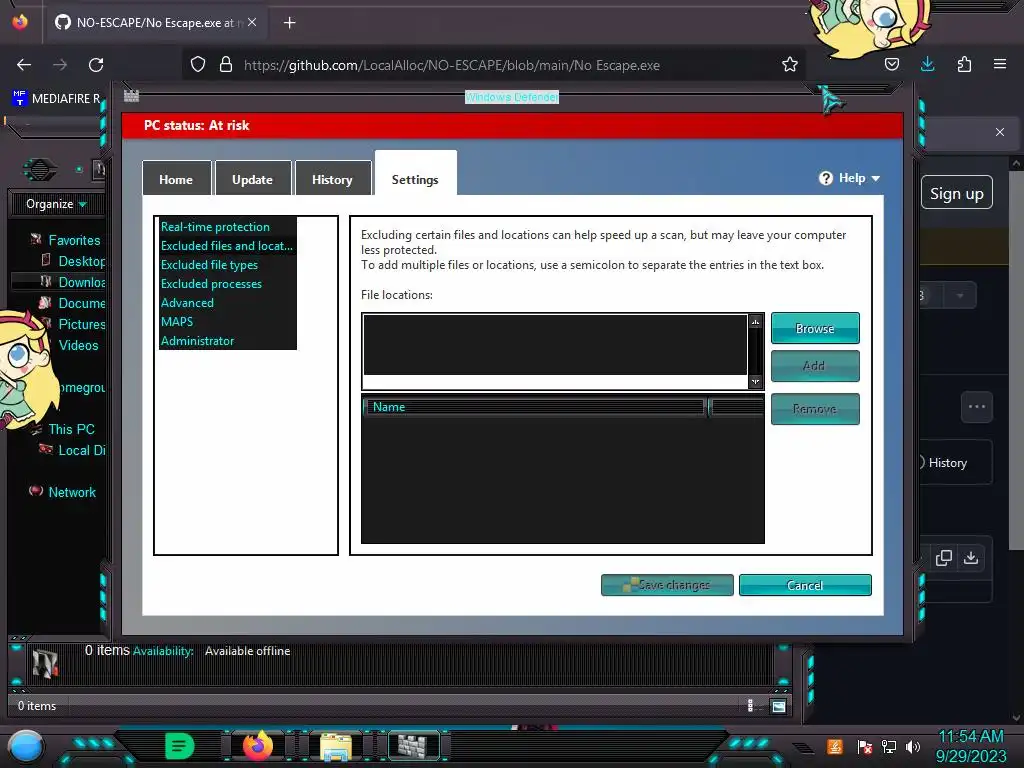Copy raw file icon on GitHub

(944, 558)
